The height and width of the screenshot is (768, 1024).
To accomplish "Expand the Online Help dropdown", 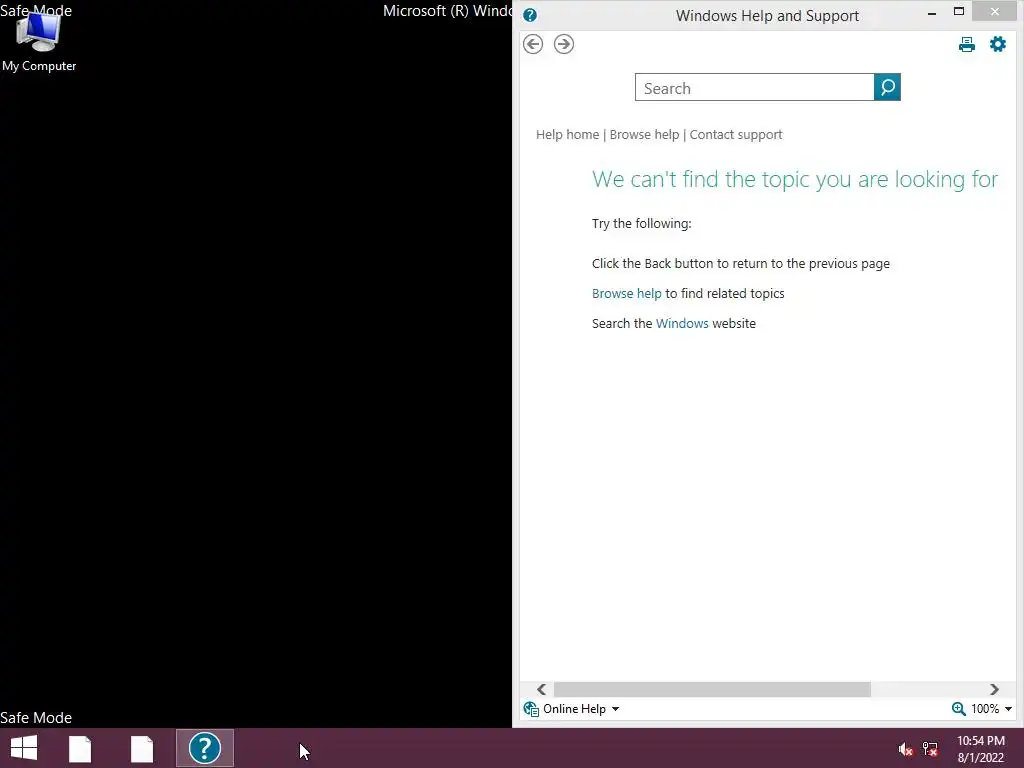I will click(571, 709).
